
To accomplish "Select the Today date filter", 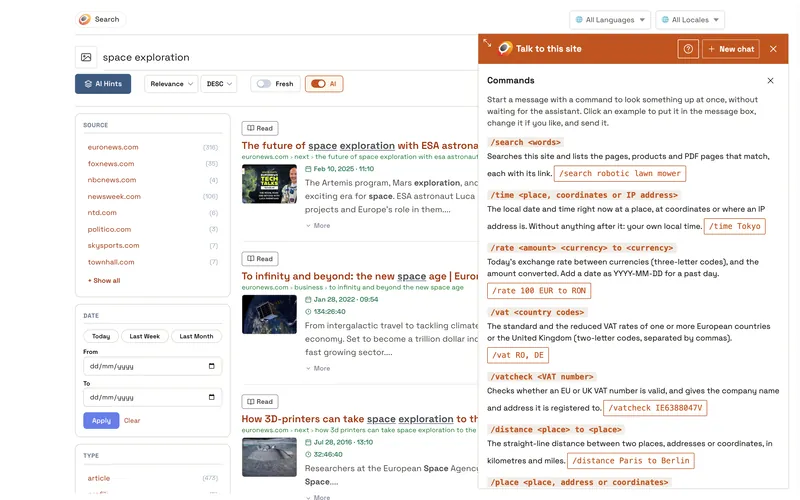I will [x=101, y=336].
